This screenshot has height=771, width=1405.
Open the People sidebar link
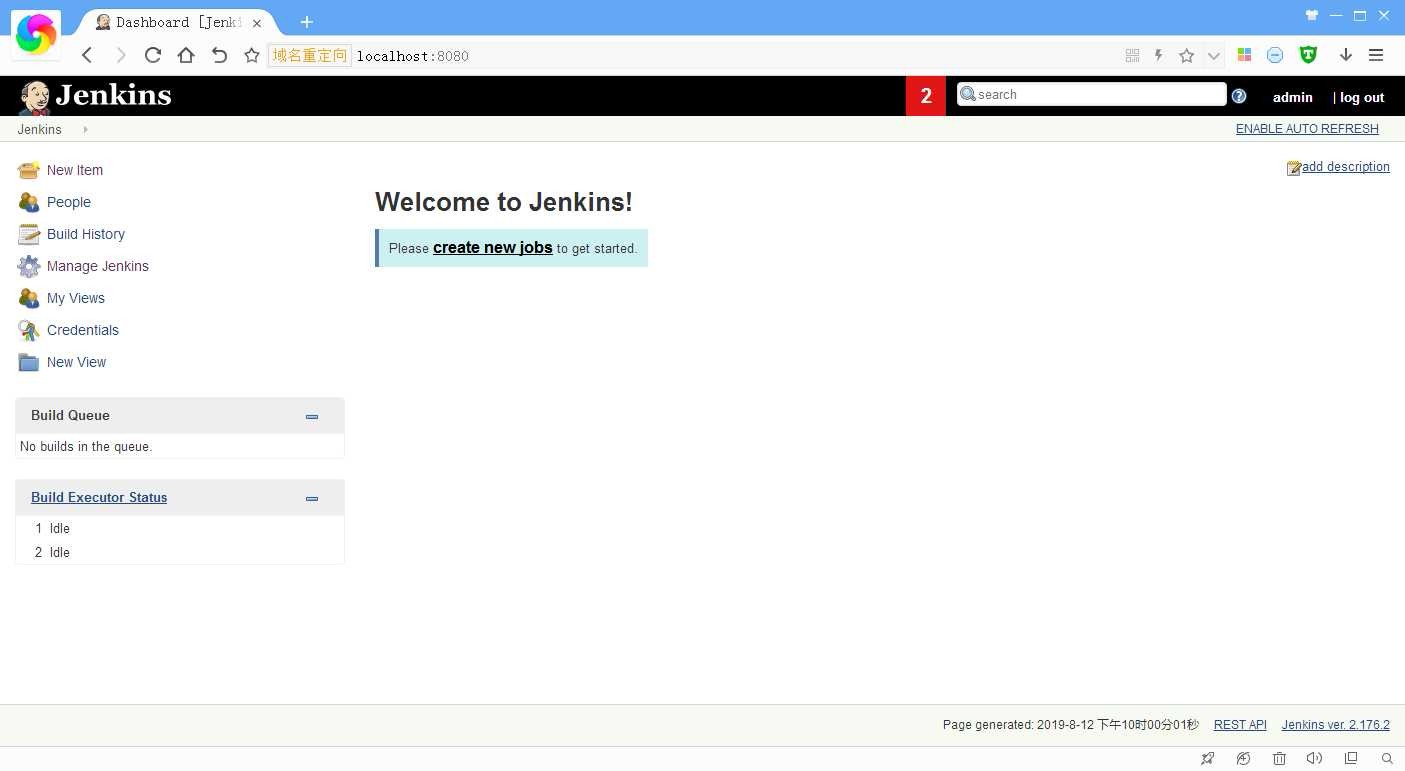tap(69, 202)
